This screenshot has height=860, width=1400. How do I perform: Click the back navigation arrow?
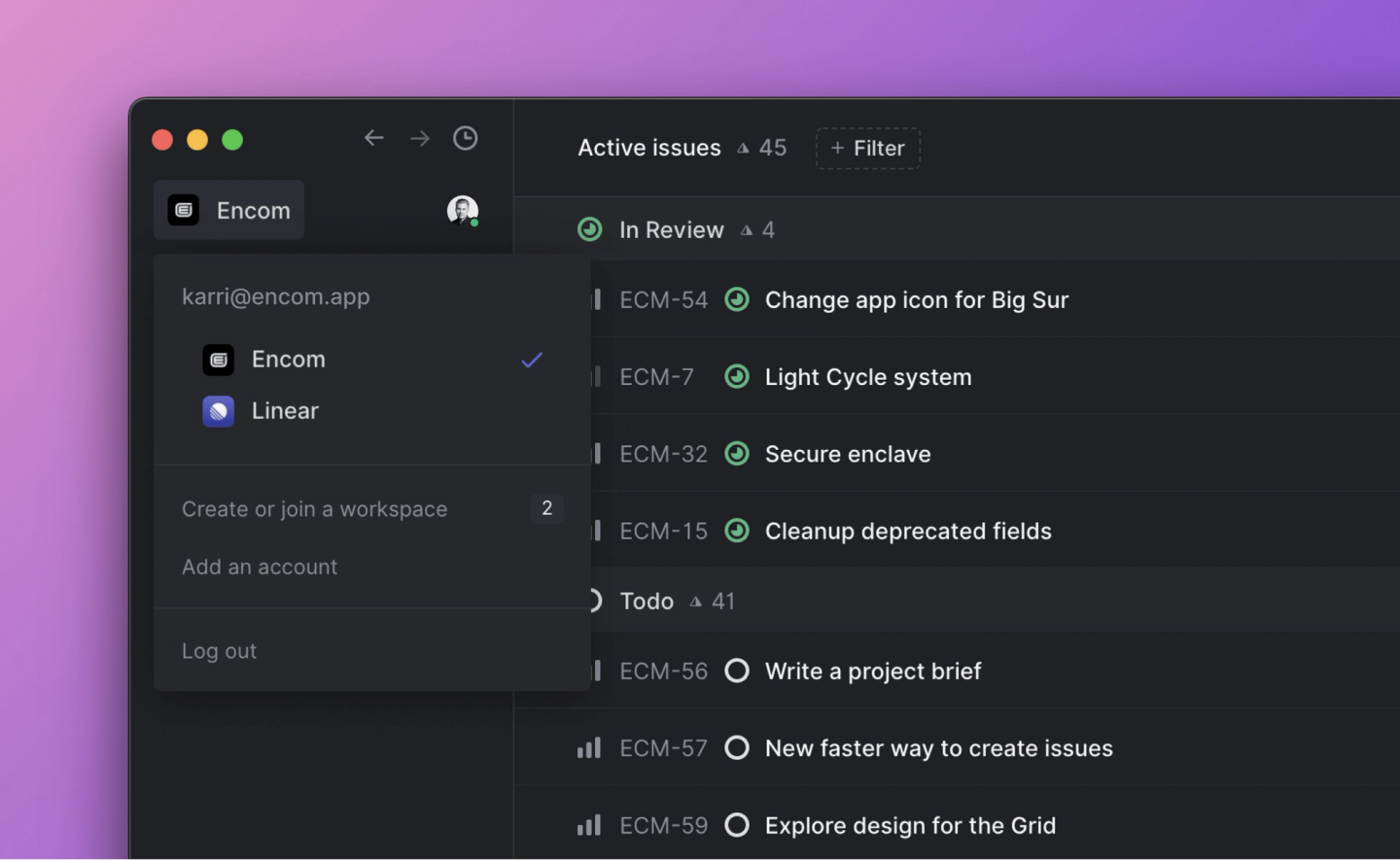[x=373, y=138]
